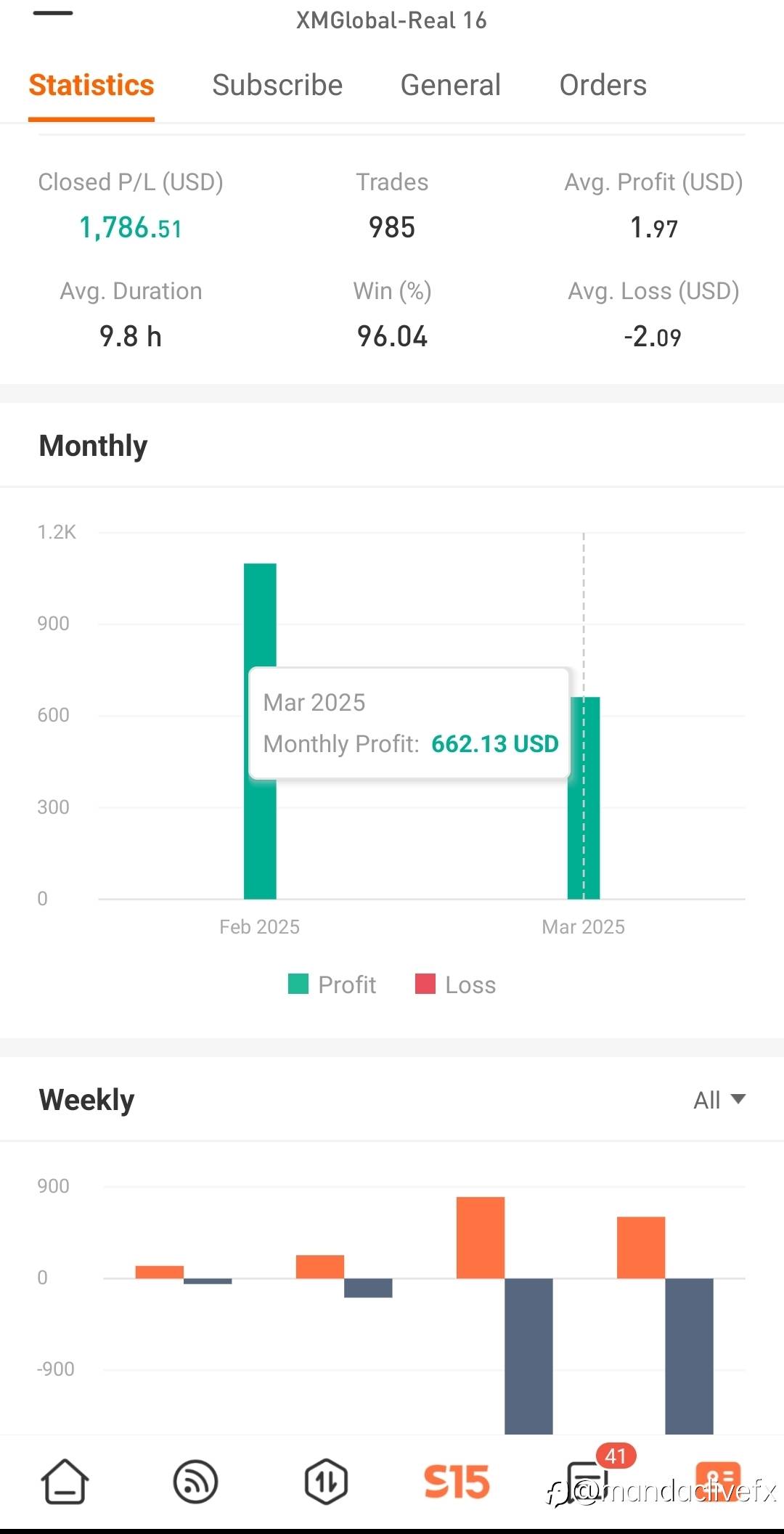This screenshot has width=784, height=1534.
Task: Tap the Home icon in bottom navigation
Action: [x=65, y=1481]
